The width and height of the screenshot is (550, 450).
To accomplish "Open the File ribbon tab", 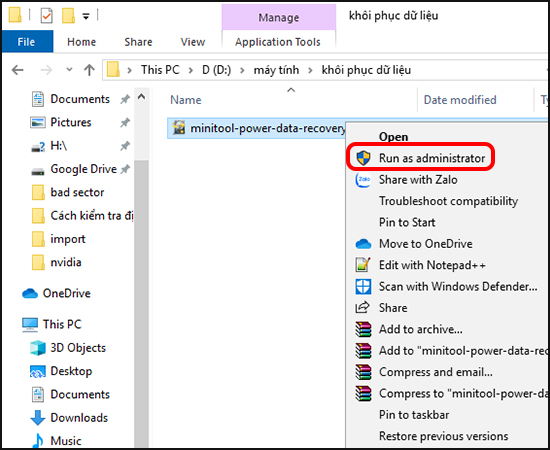I will (26, 42).
